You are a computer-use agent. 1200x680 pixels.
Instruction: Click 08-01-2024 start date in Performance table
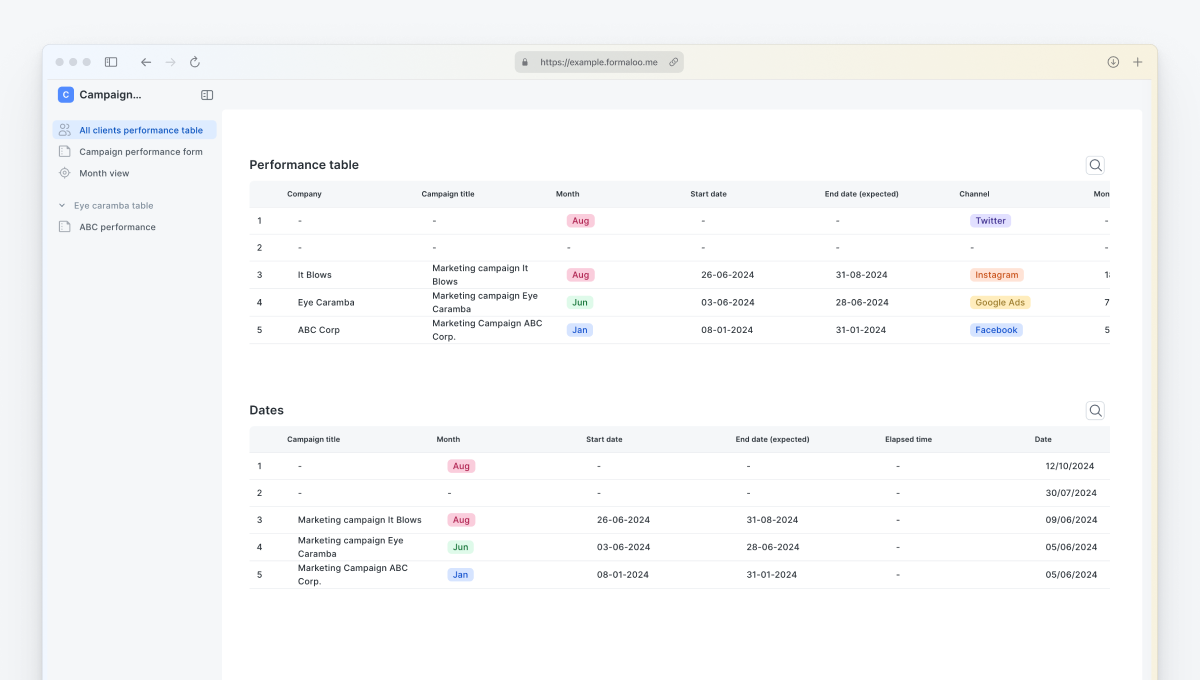click(727, 330)
